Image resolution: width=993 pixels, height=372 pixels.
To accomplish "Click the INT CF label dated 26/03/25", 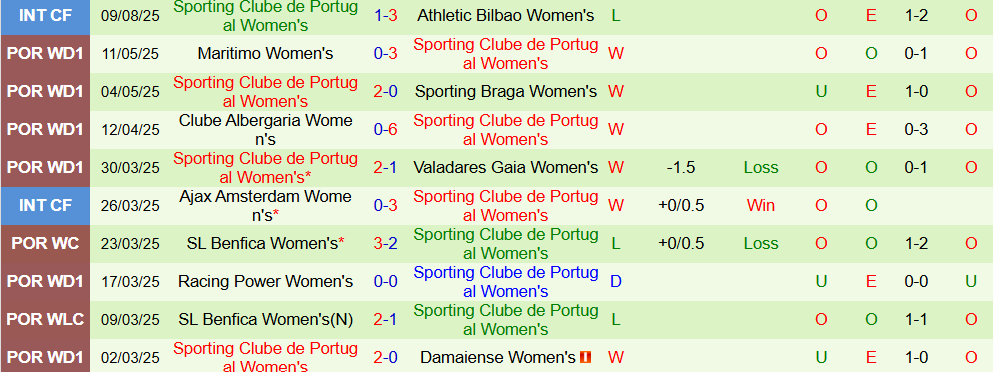I will 46,206.
